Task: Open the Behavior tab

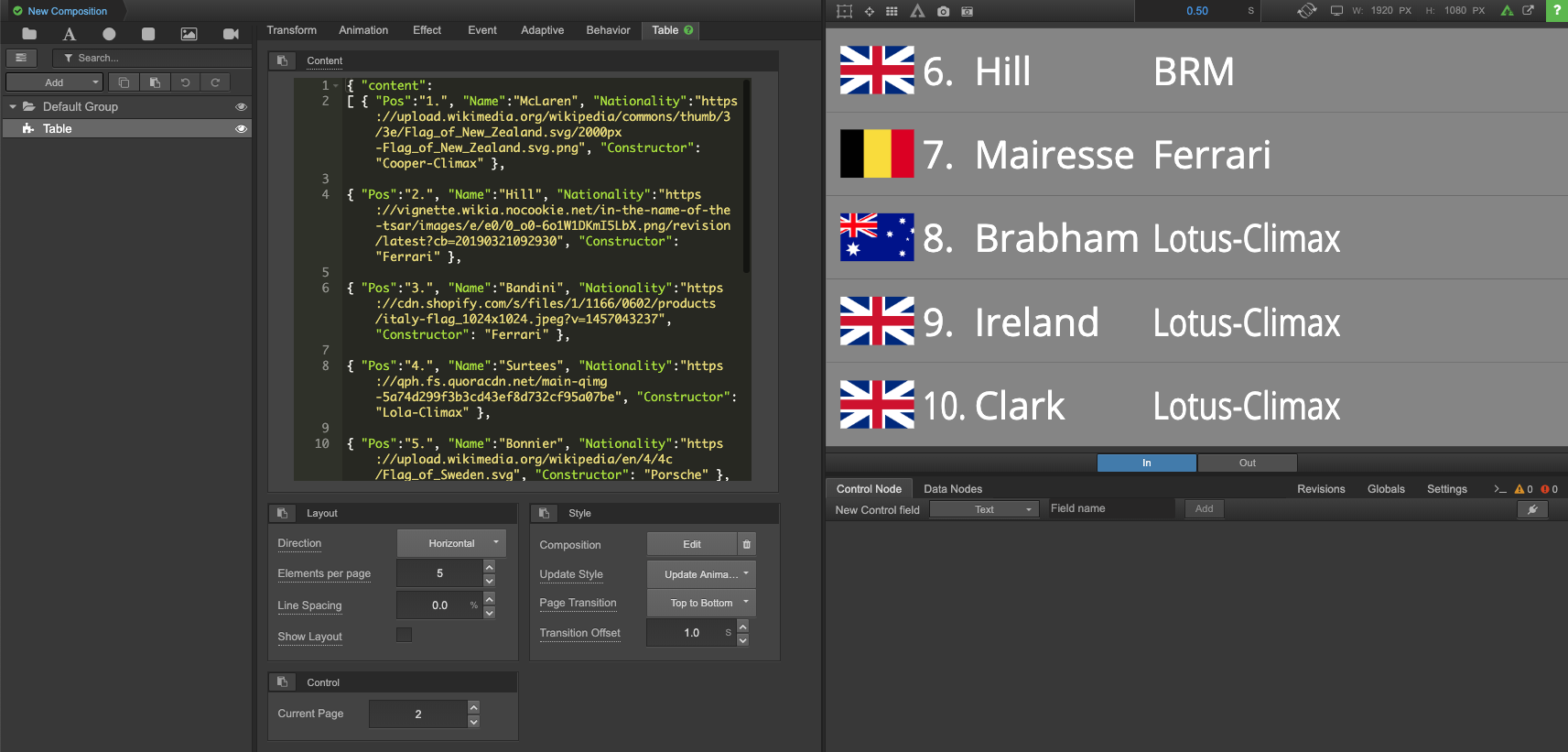Action: [608, 30]
